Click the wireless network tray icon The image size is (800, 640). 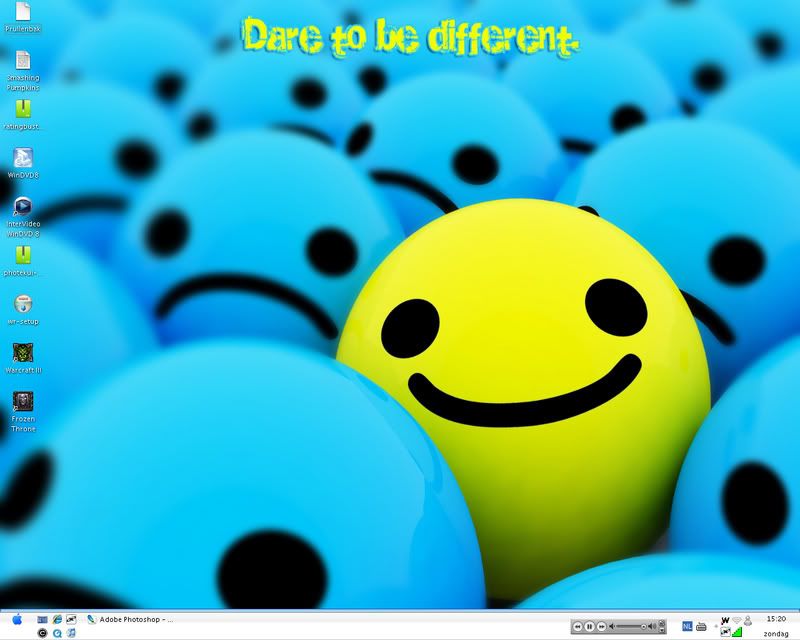click(x=737, y=620)
